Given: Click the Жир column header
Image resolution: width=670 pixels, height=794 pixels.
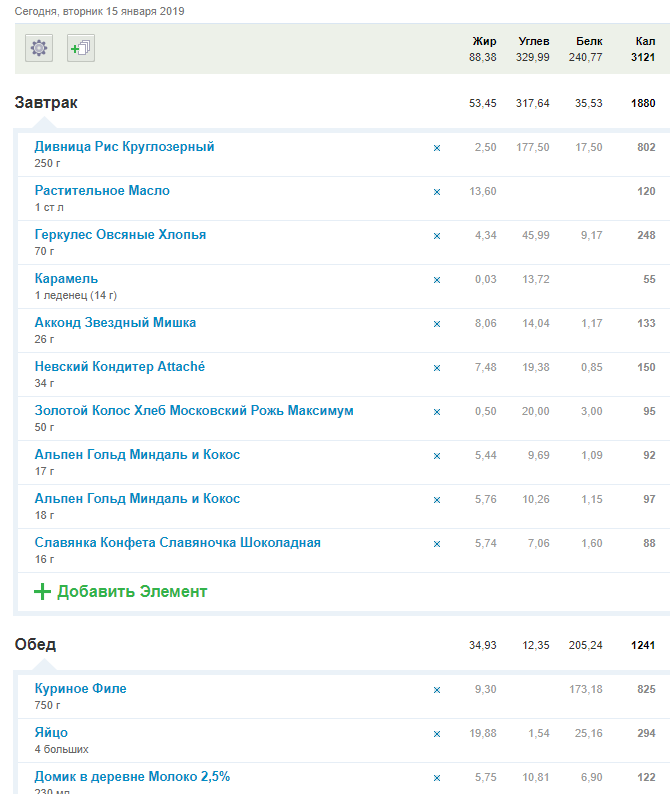Looking at the screenshot, I should (x=484, y=41).
